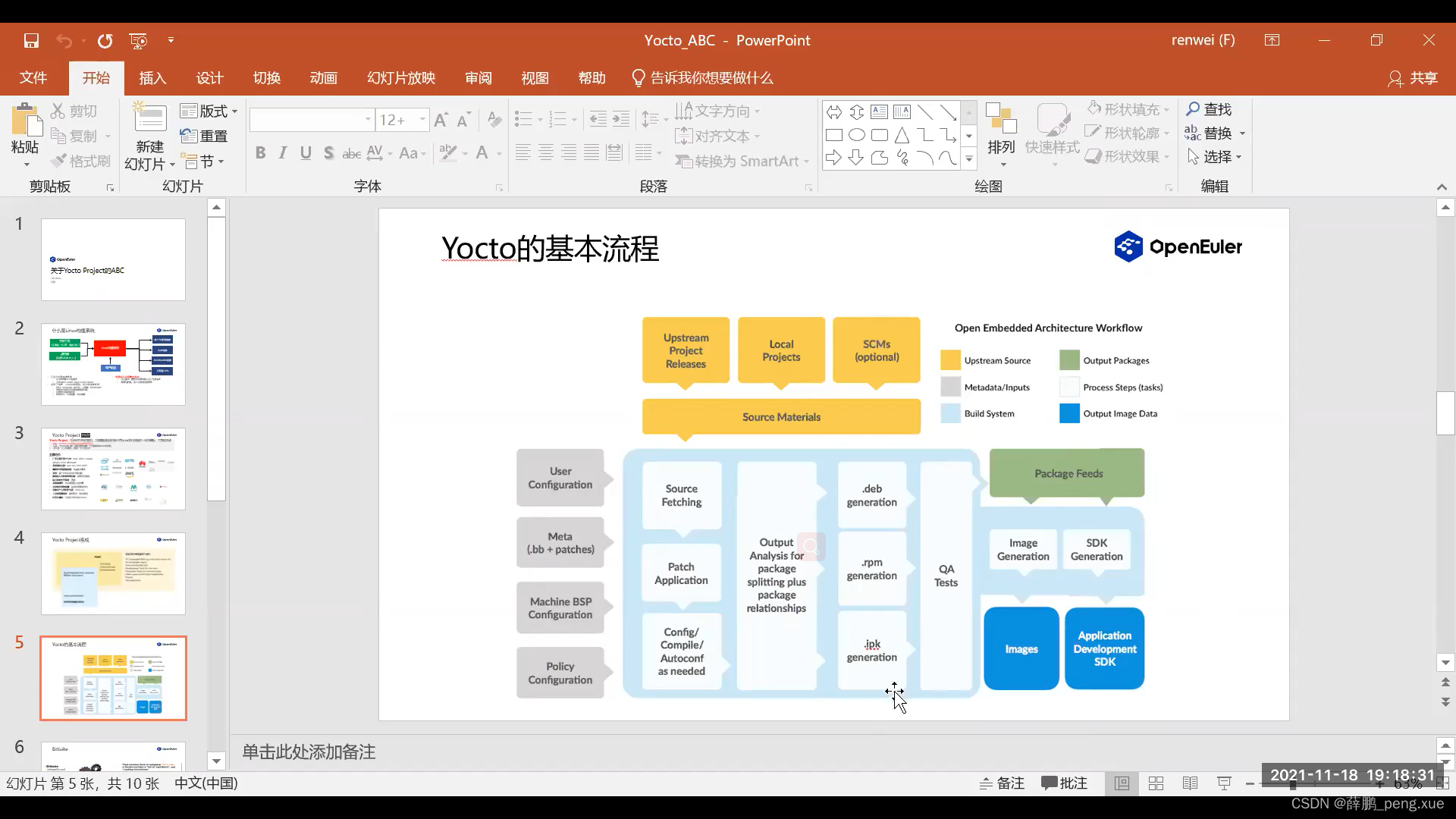
Task: Decrease font size with smaller A icon
Action: 464,119
